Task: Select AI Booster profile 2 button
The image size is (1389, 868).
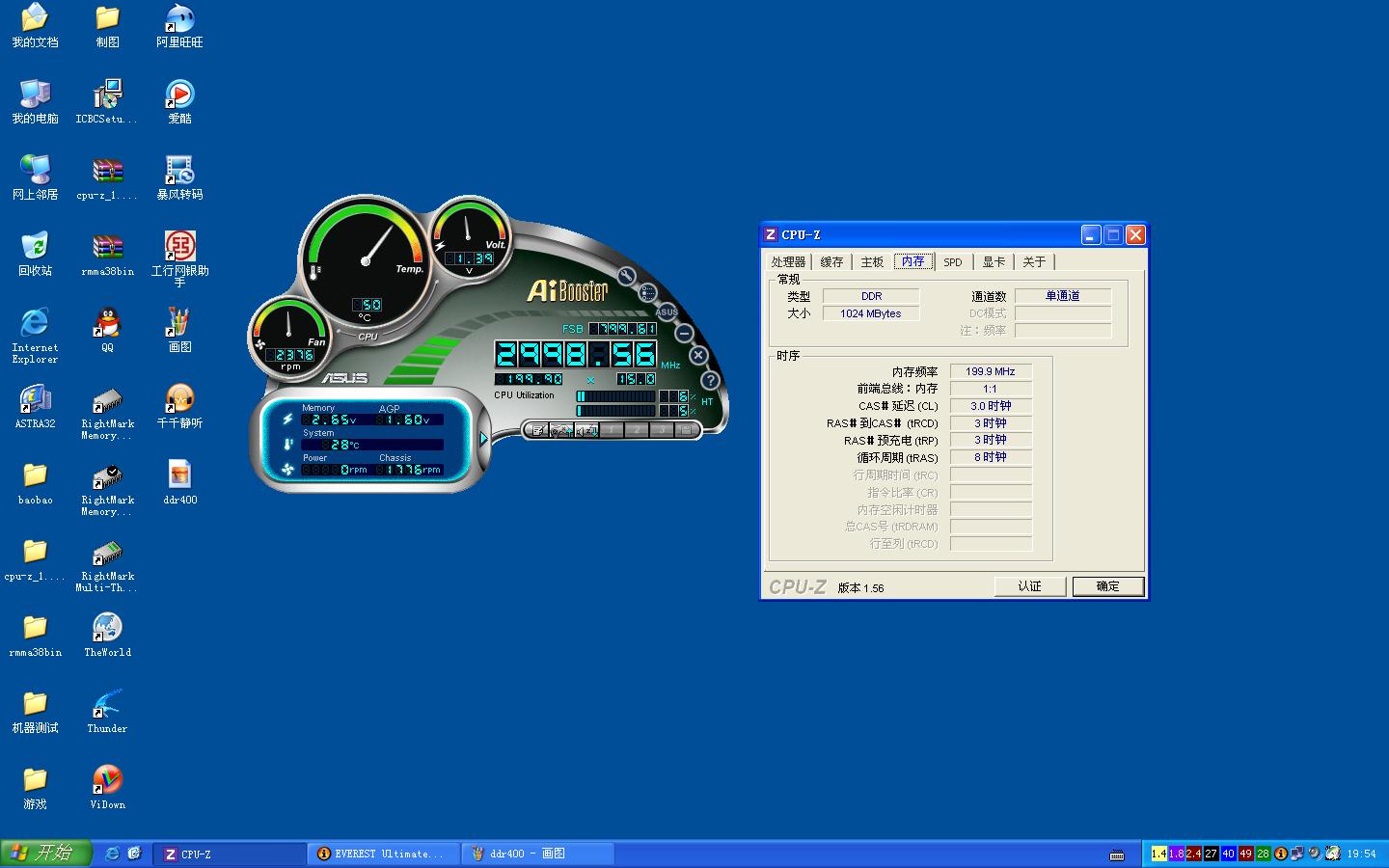Action: 637,430
